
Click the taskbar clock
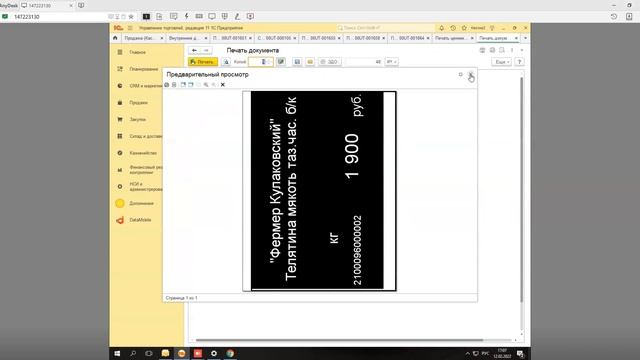pyautogui.click(x=502, y=353)
